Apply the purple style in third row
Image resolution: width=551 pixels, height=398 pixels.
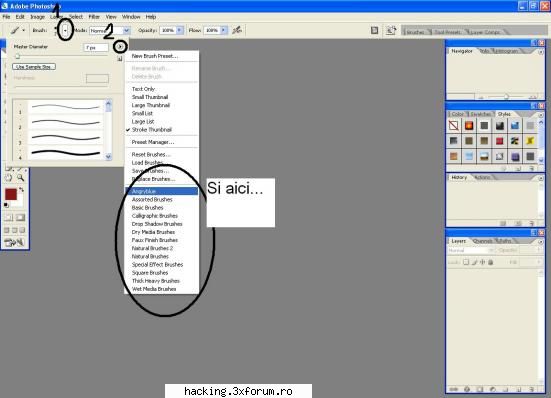pos(515,156)
